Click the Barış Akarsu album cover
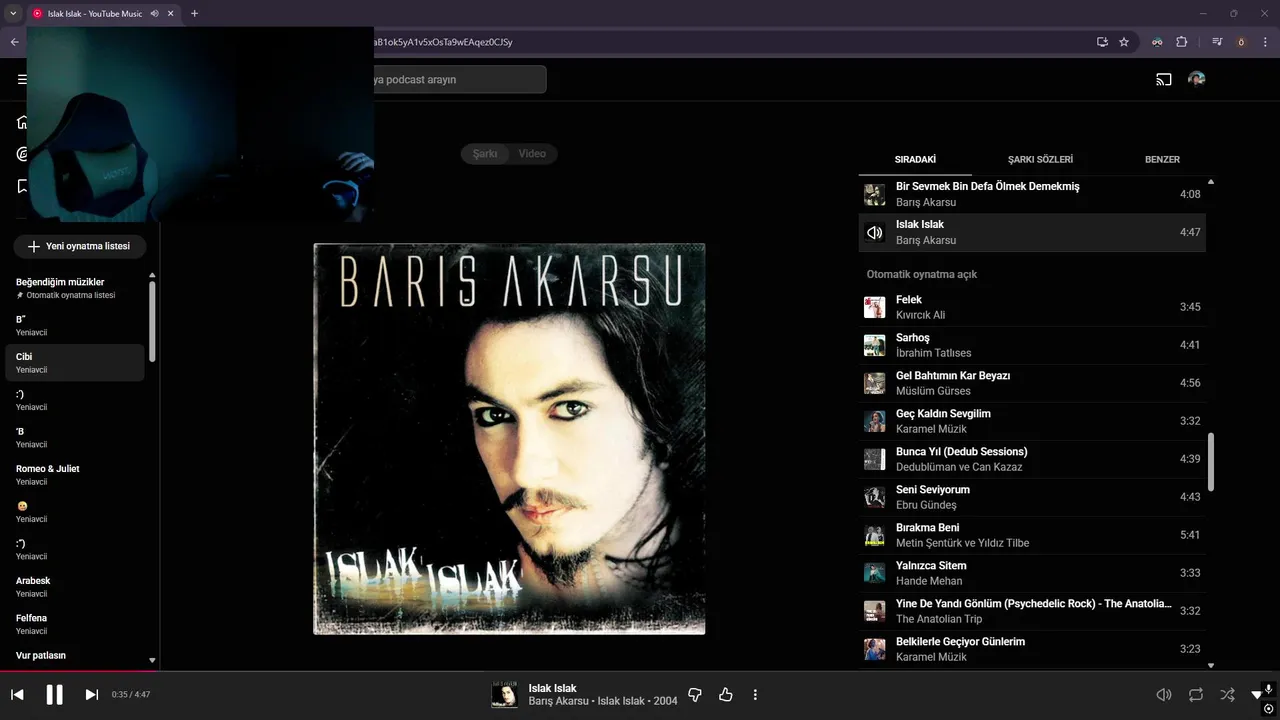1280x720 pixels. click(509, 439)
